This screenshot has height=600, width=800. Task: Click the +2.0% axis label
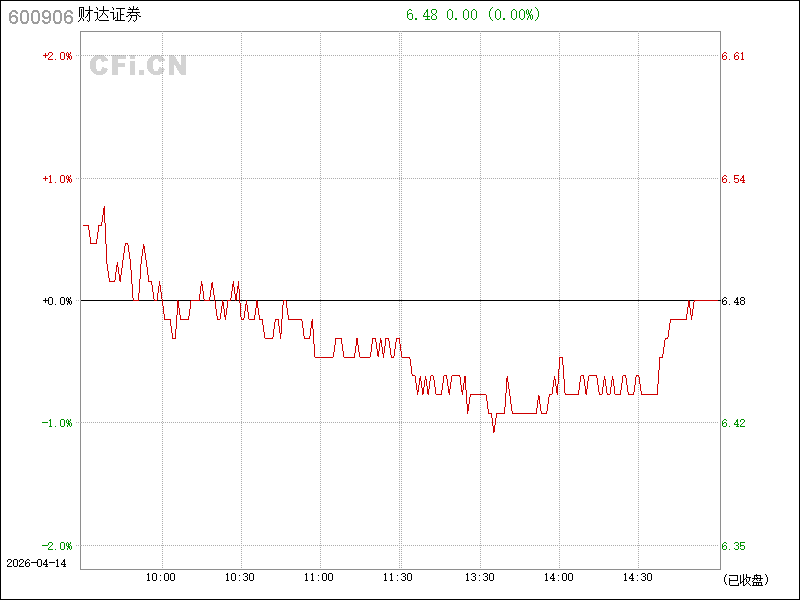point(57,56)
